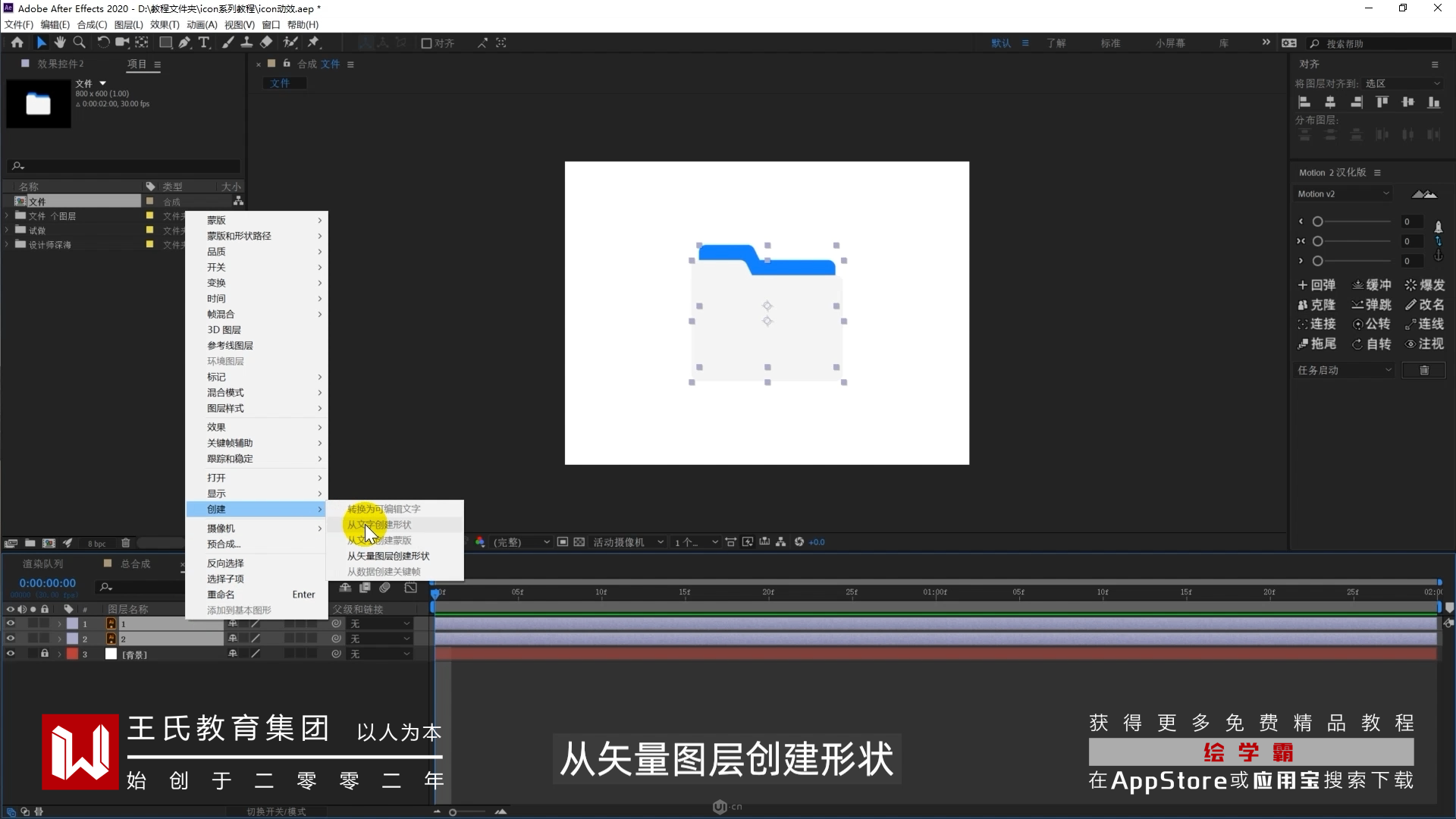Select the Rectangle shape tool
This screenshot has height=819, width=1456.
pyautogui.click(x=165, y=43)
